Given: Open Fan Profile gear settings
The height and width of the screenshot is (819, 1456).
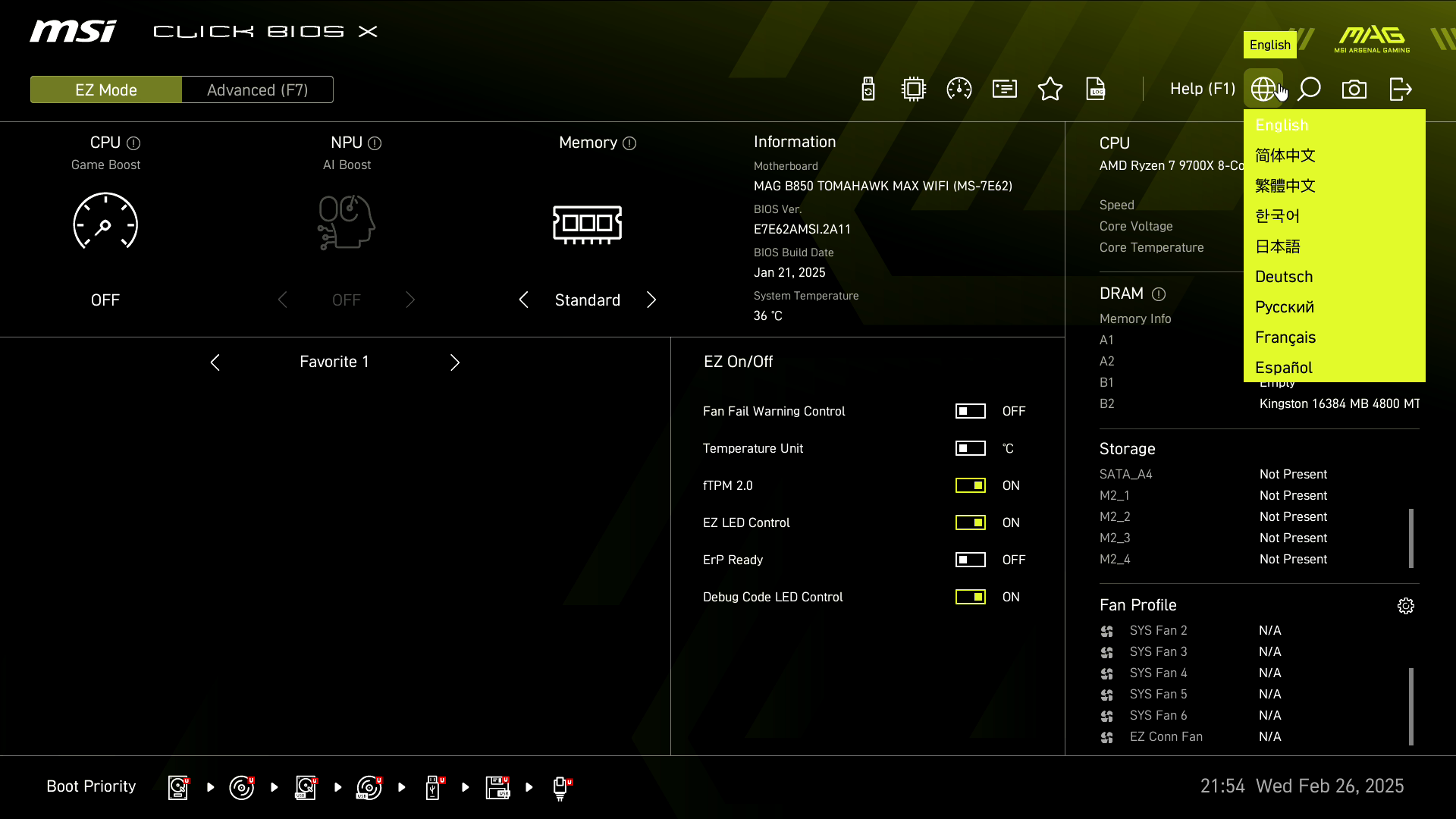Looking at the screenshot, I should (x=1406, y=606).
